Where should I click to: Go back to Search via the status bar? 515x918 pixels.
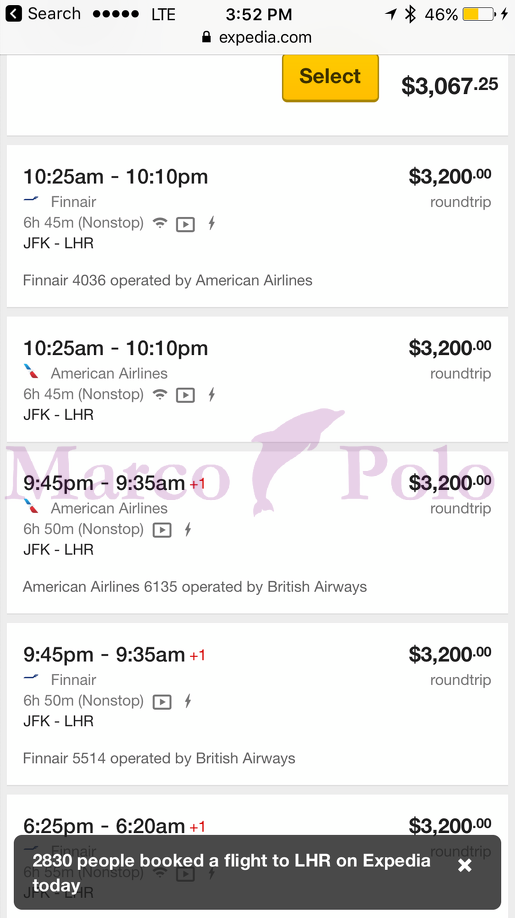click(42, 13)
